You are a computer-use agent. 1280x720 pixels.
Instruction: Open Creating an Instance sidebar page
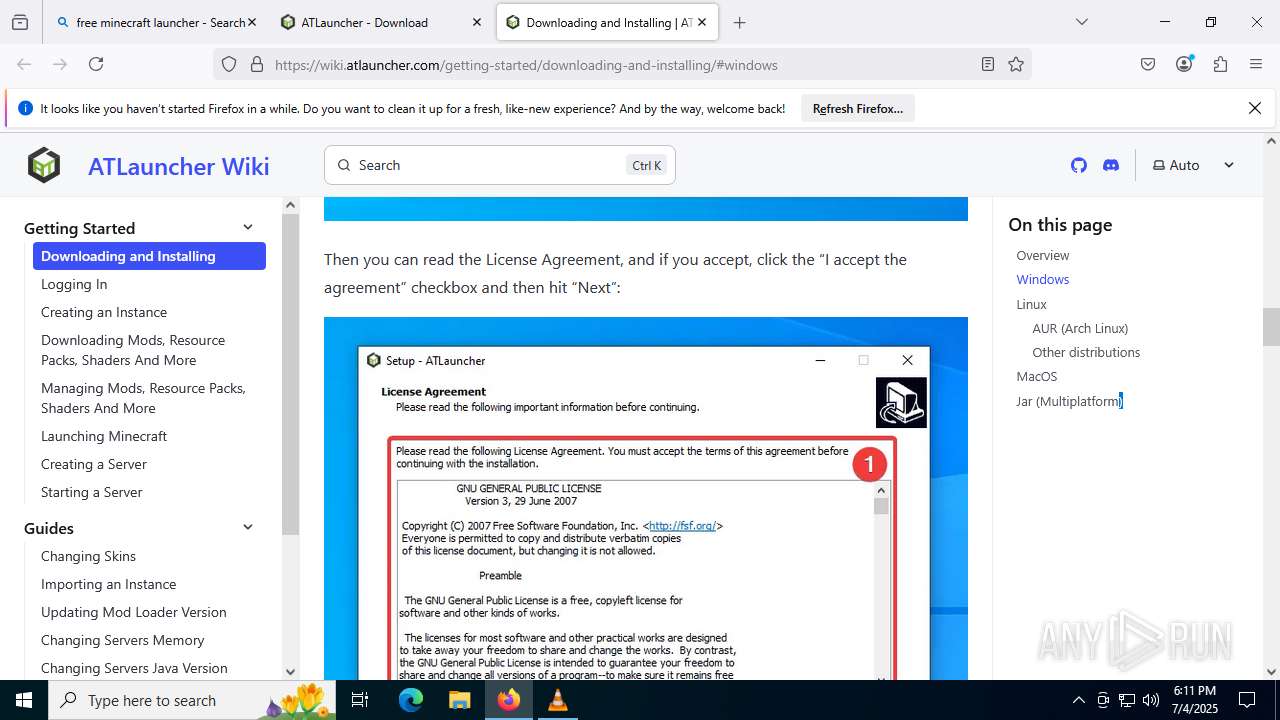(104, 312)
